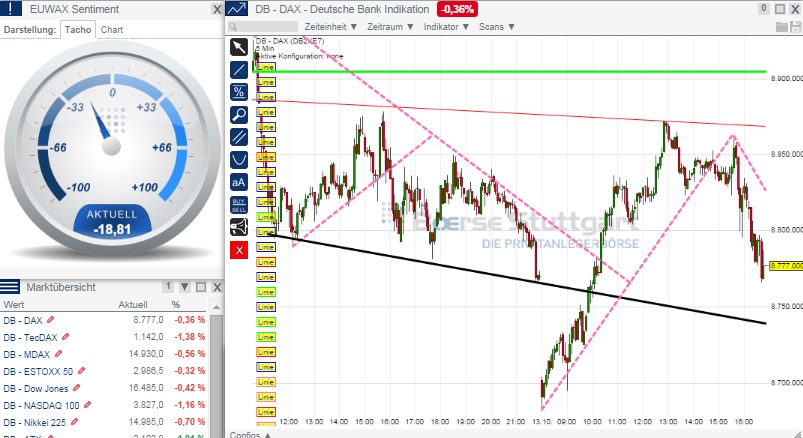Click the 16.485,0 Dow Jones value
The width and height of the screenshot is (803, 438).
tap(146, 388)
